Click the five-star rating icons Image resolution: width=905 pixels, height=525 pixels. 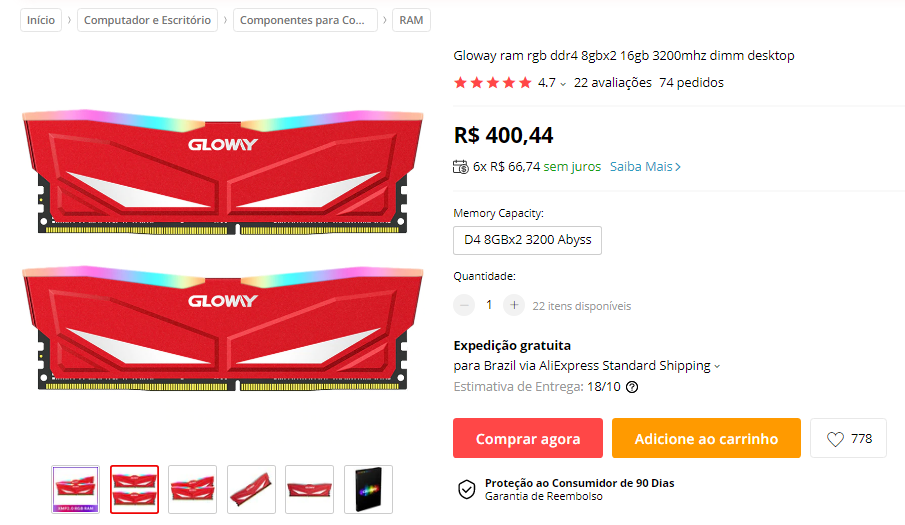click(492, 82)
